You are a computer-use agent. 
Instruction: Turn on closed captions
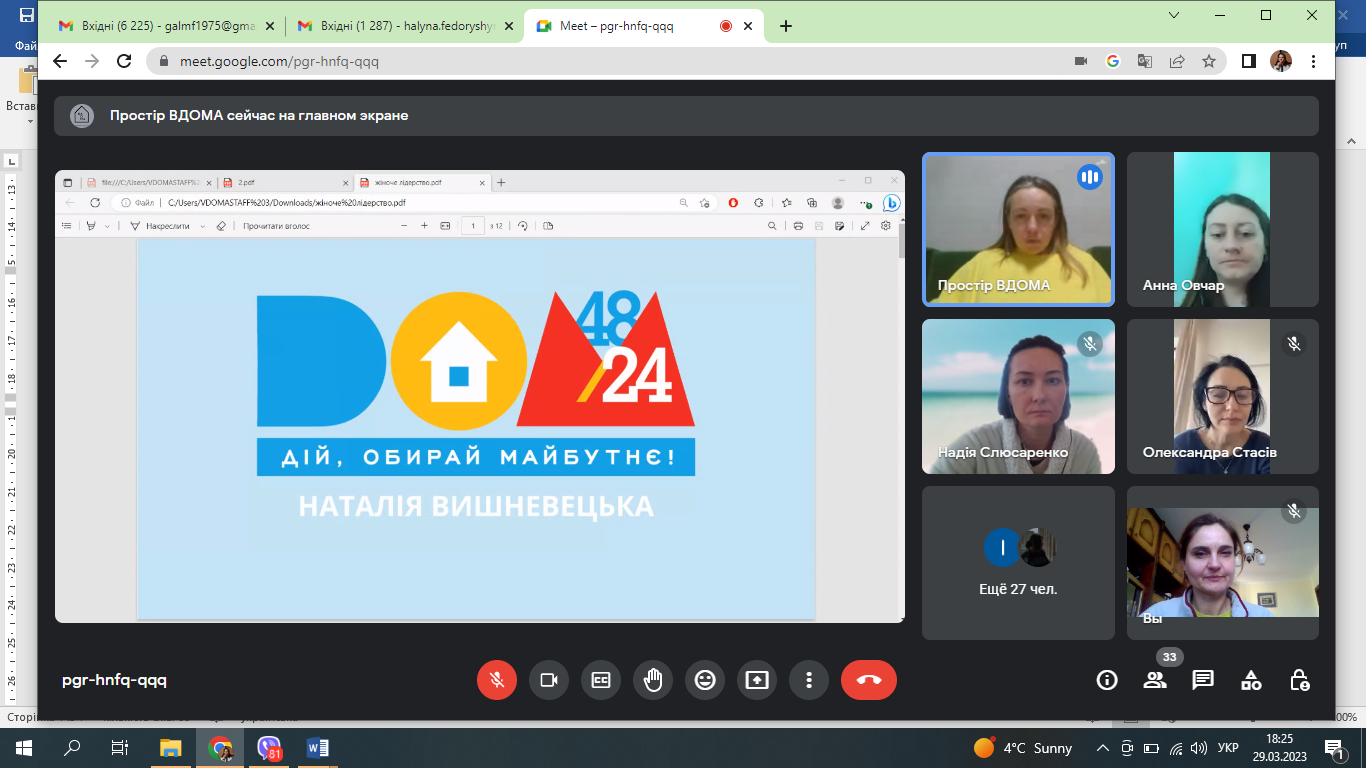pos(600,680)
